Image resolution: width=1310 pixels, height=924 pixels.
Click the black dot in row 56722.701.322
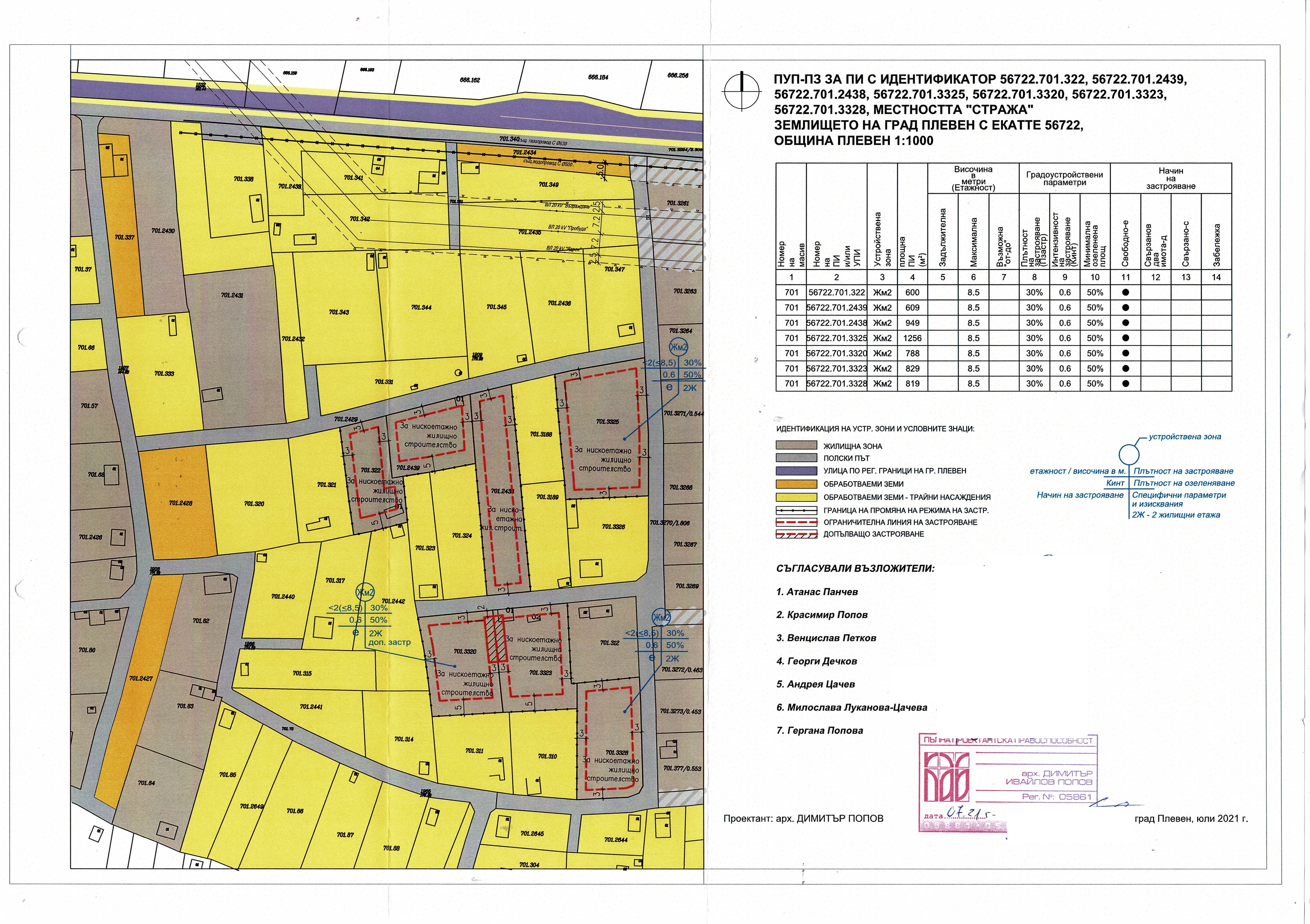tap(1125, 293)
